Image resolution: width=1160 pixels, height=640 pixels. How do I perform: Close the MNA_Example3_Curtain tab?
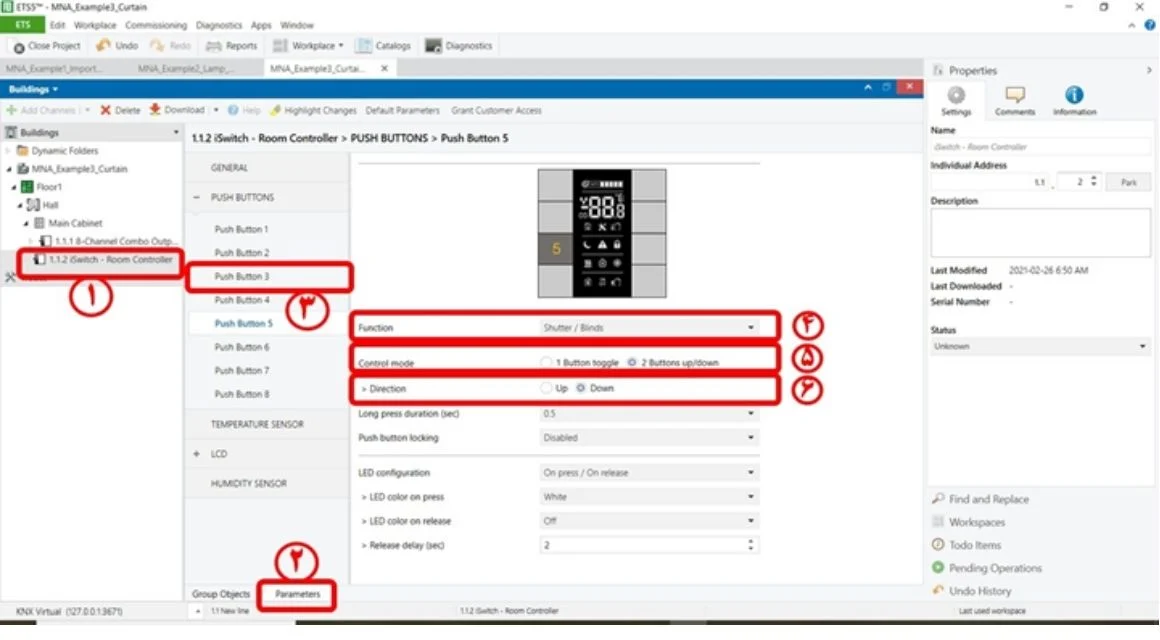(384, 68)
